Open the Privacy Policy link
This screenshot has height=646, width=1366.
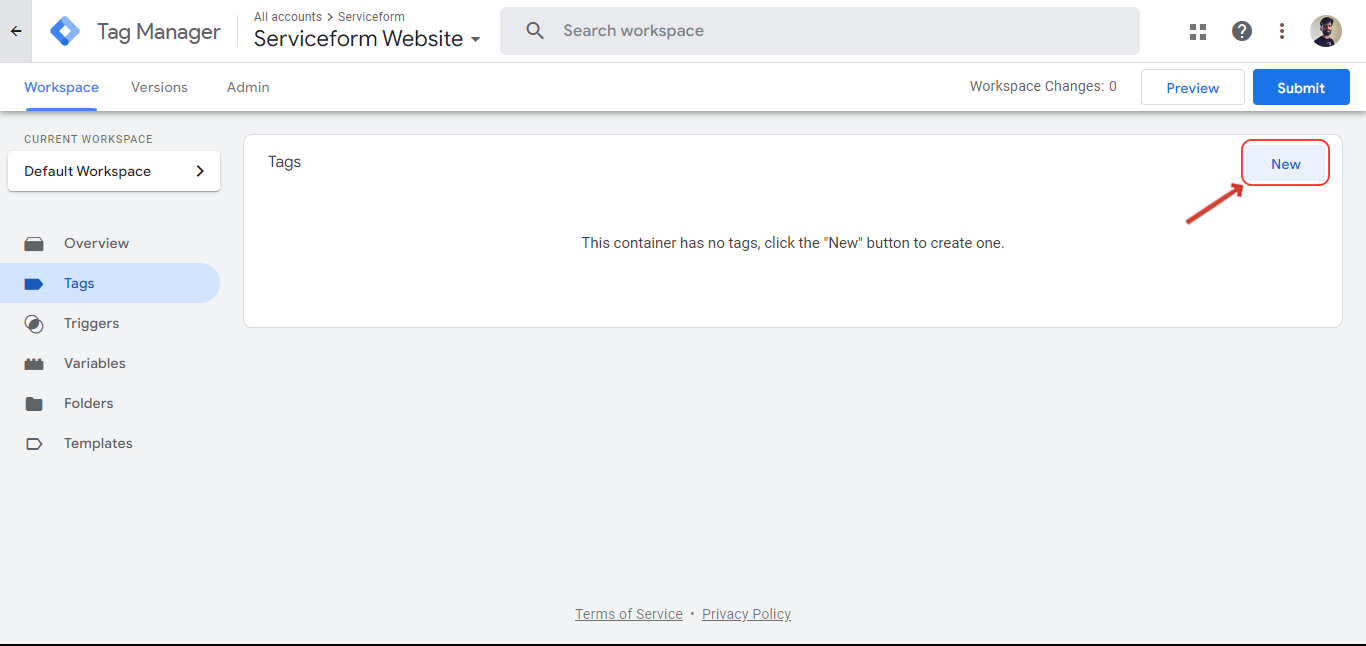click(746, 614)
